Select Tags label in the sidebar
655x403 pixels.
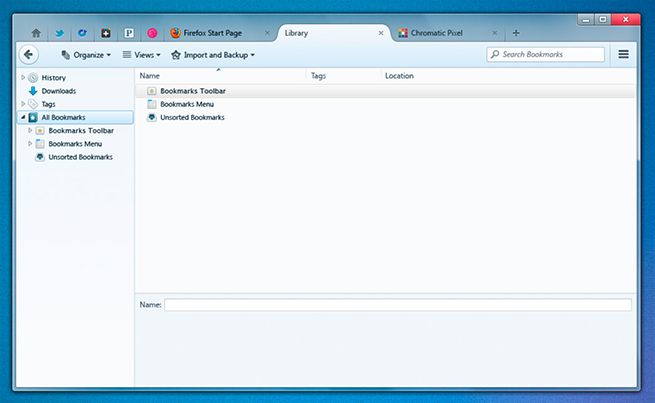[x=48, y=104]
